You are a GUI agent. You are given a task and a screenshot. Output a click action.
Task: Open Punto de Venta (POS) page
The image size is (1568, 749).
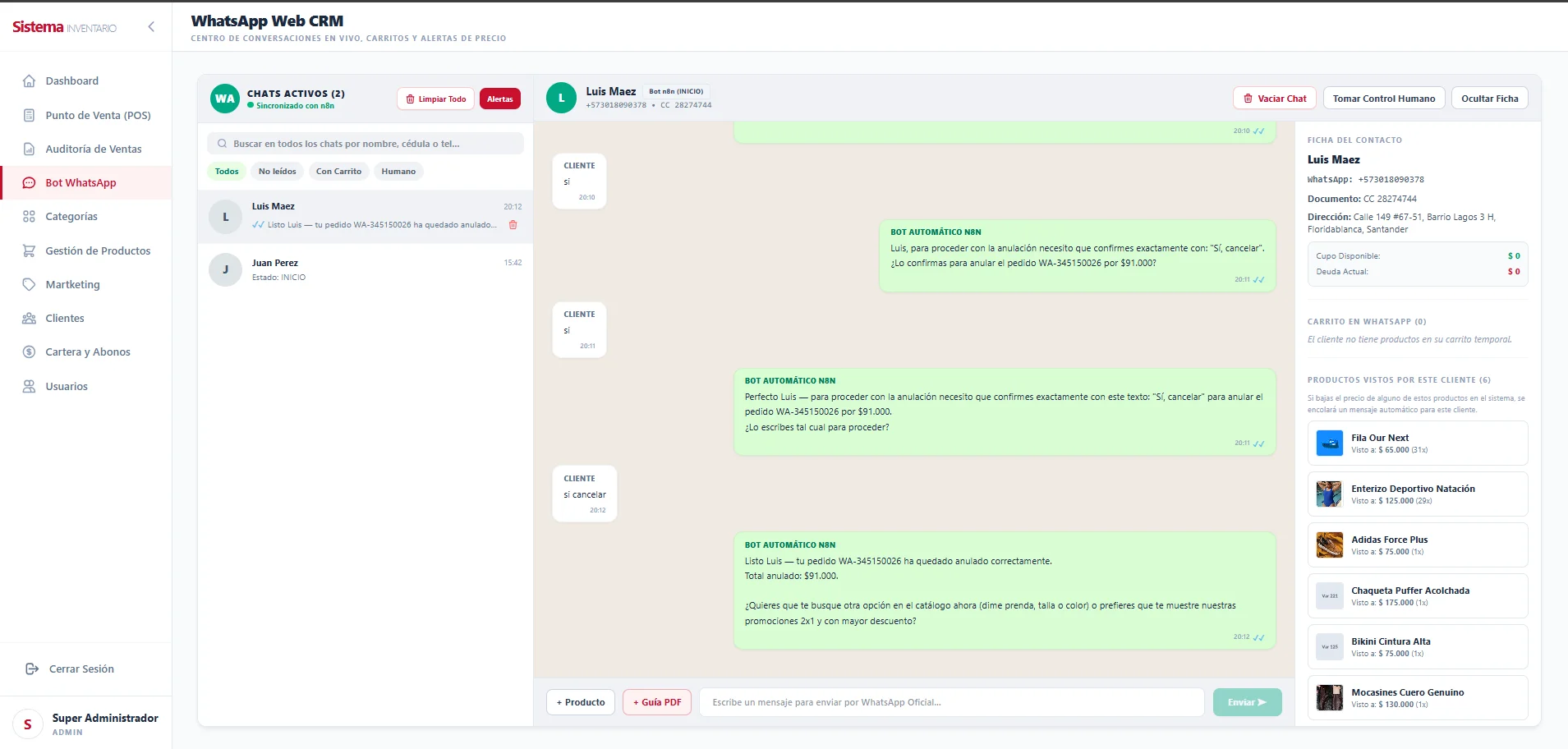tap(85, 115)
